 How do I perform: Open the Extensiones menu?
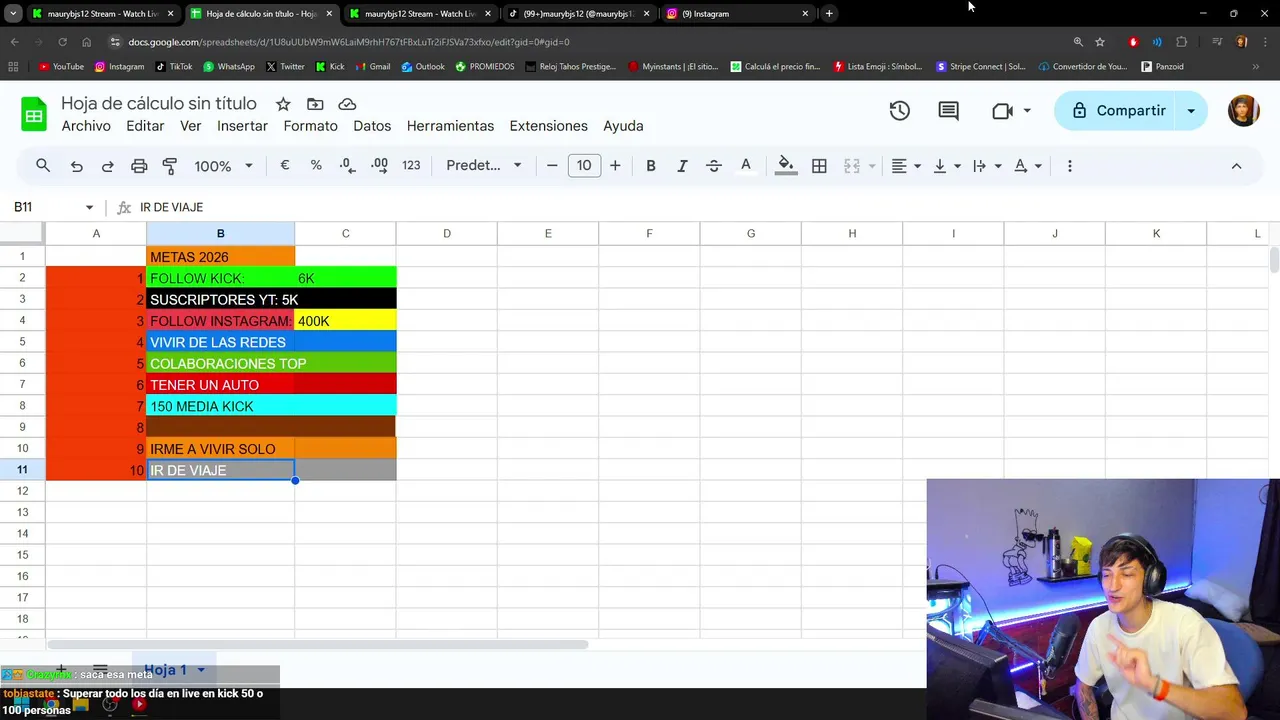click(x=548, y=126)
